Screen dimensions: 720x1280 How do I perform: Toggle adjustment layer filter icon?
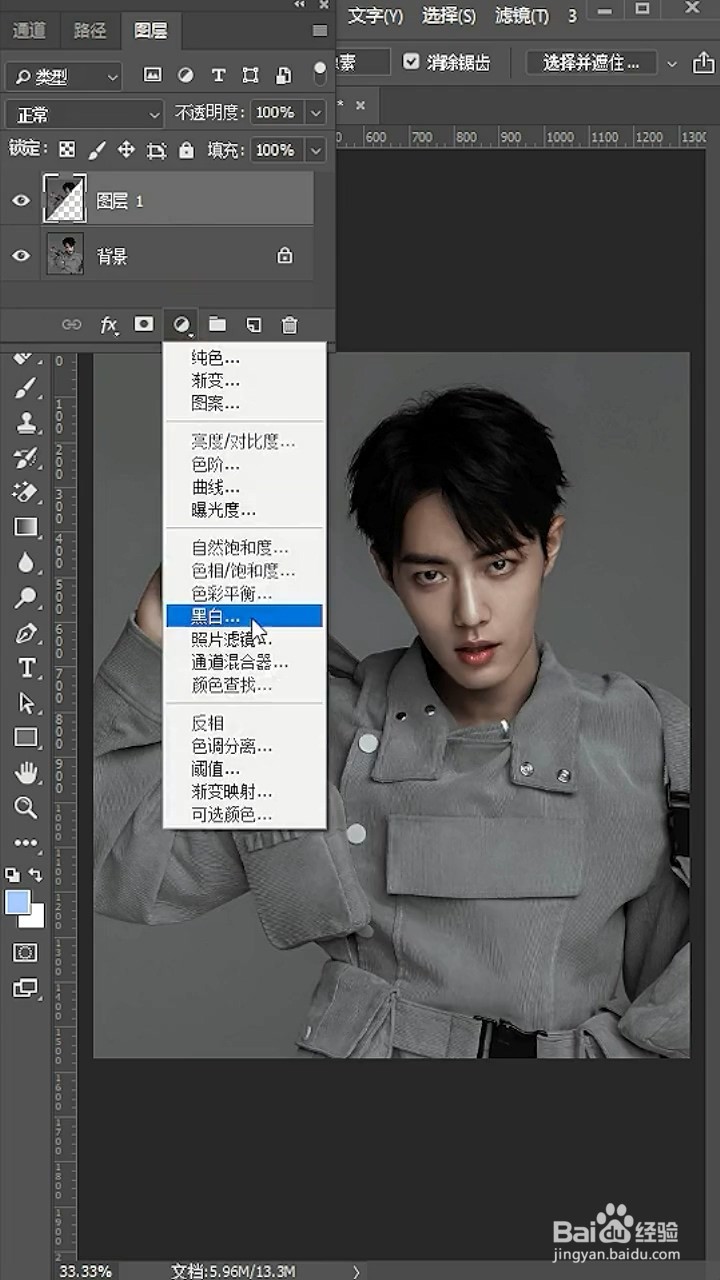(185, 75)
